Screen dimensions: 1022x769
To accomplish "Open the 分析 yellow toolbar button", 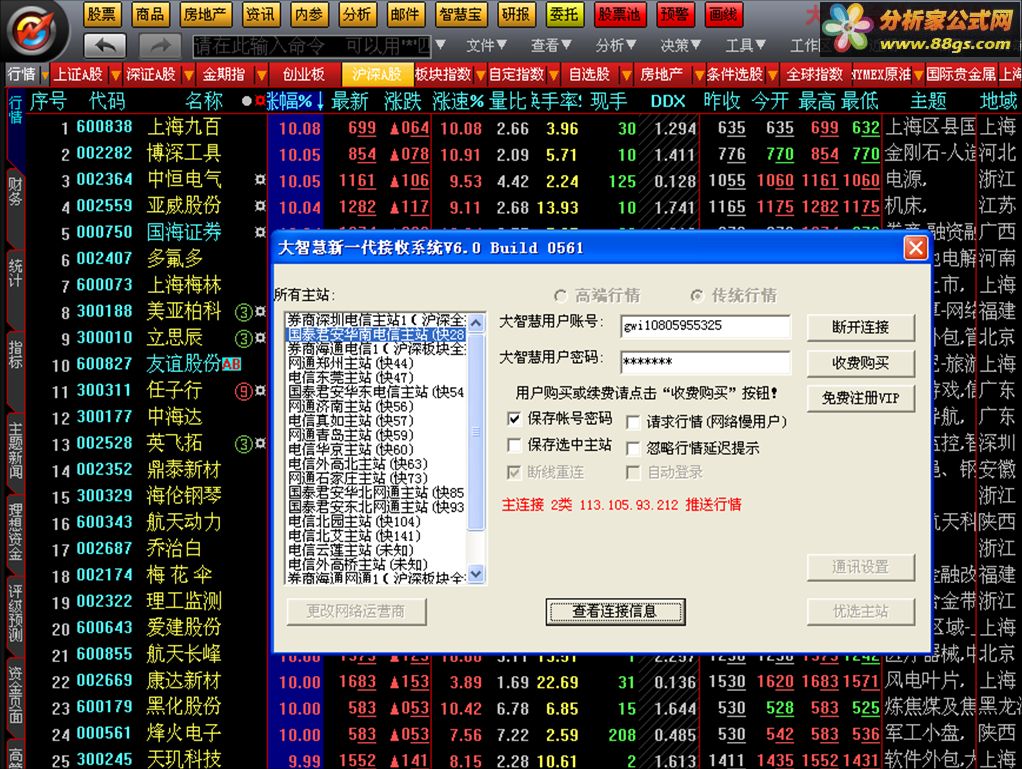I will point(357,14).
